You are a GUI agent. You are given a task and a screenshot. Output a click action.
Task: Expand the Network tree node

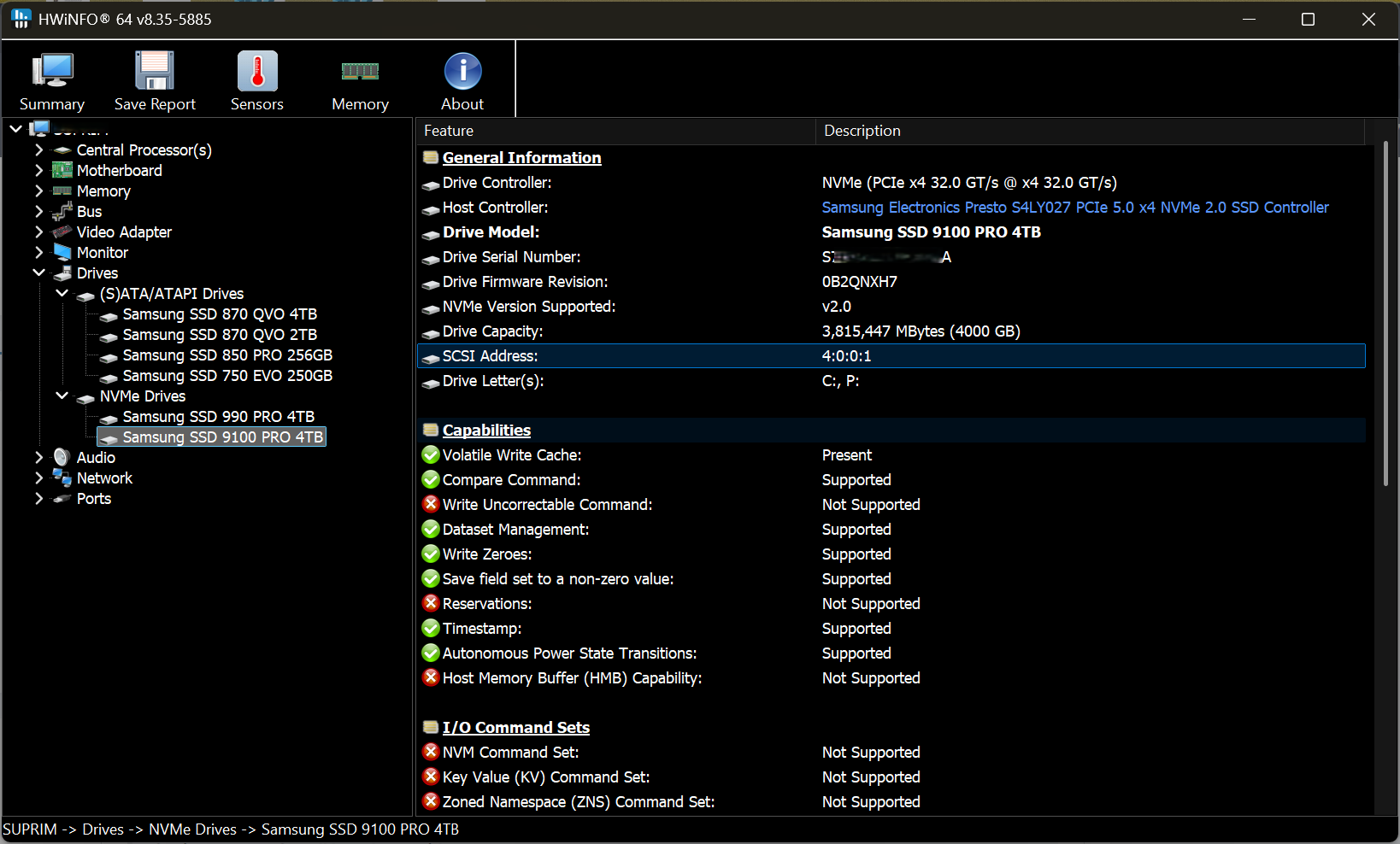(x=38, y=478)
